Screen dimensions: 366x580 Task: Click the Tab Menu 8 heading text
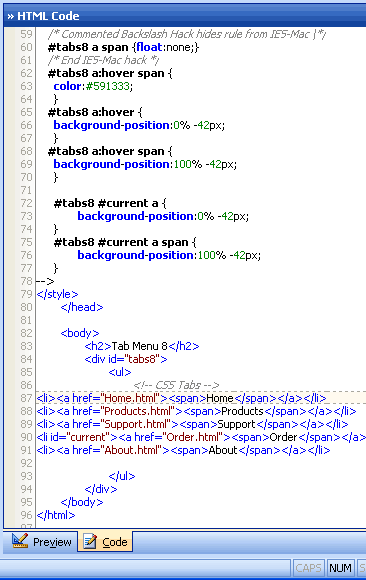pyautogui.click(x=139, y=346)
